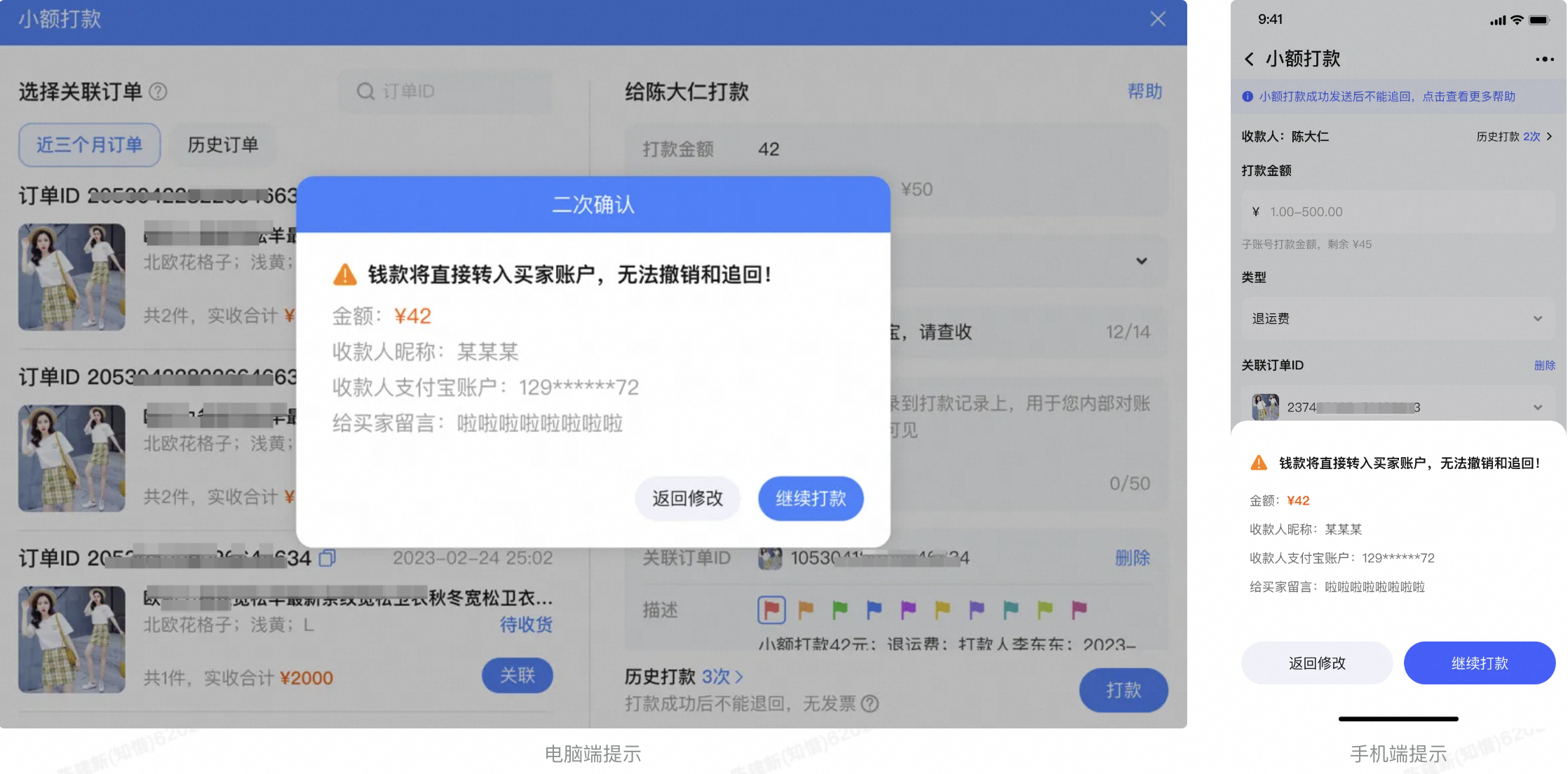Screen dimensions: 1568x774
Task: Tap mobile order thumbnail beside 2374
Action: [1266, 407]
